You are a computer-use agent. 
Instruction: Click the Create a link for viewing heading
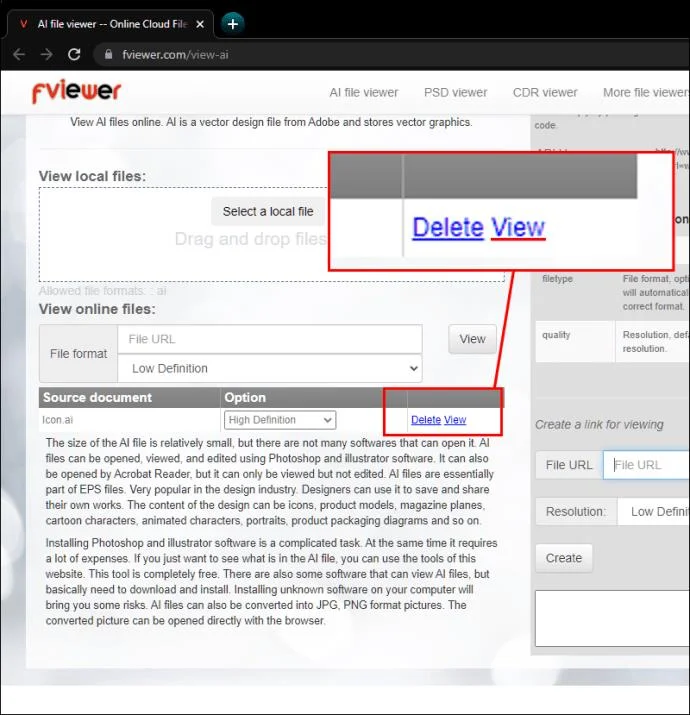tap(599, 425)
